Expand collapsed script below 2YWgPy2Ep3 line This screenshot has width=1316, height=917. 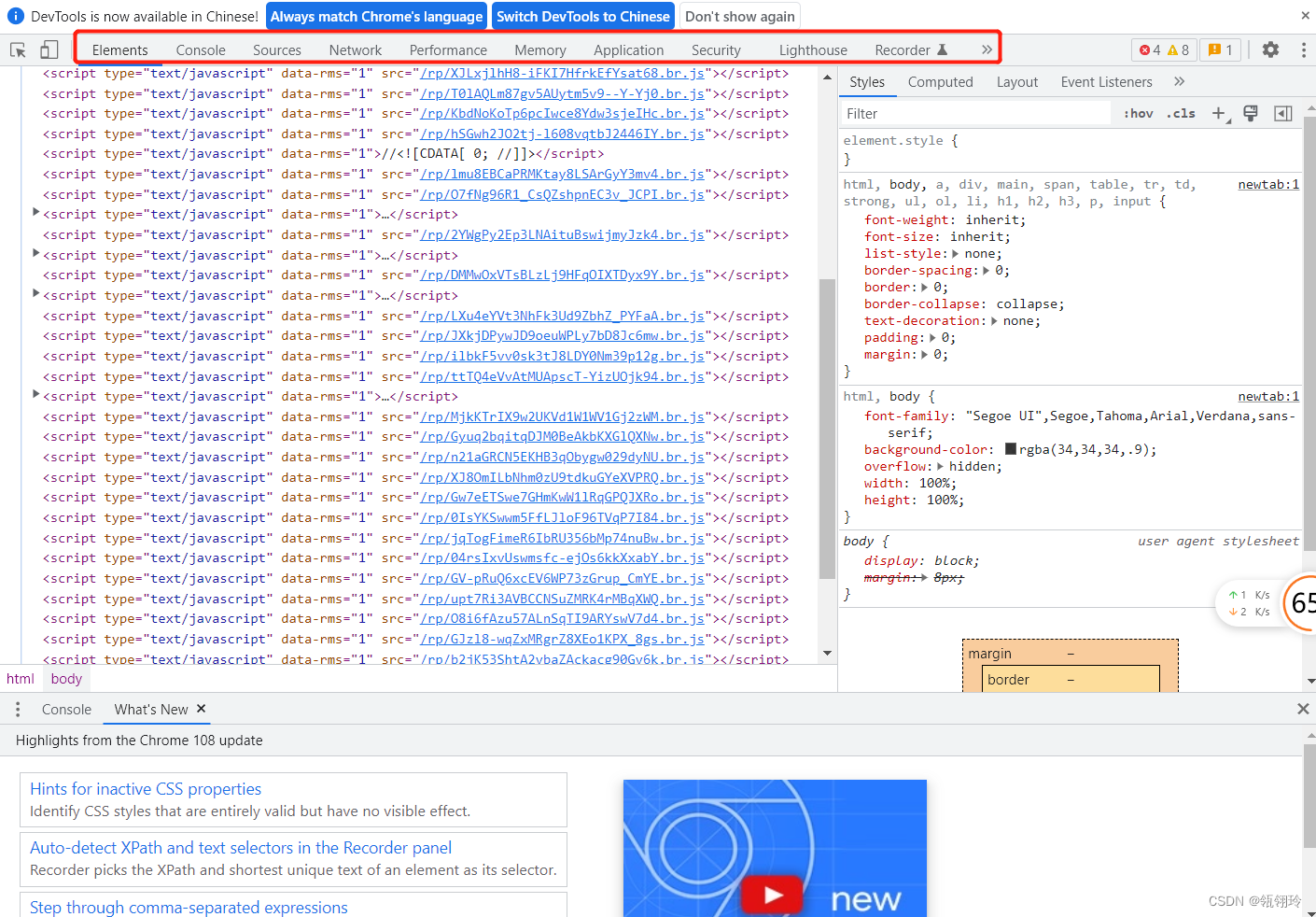coord(36,254)
